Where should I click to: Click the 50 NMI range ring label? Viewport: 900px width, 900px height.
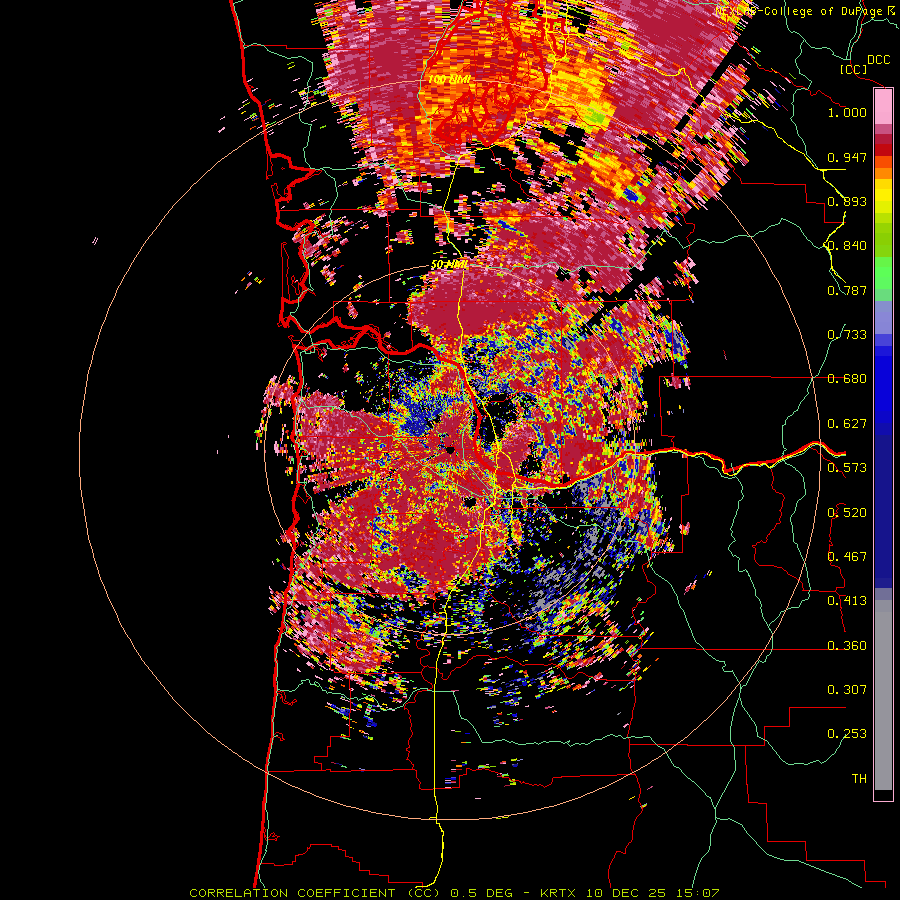449,265
